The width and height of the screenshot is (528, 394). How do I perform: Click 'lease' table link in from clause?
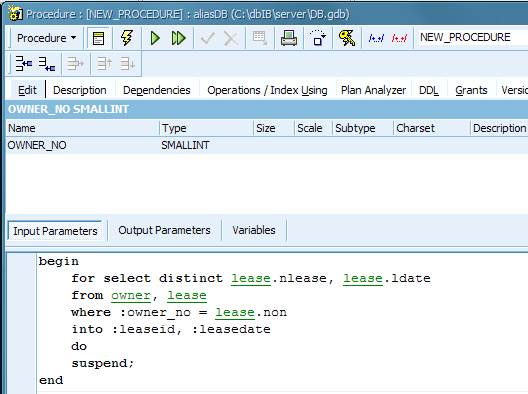pos(187,296)
